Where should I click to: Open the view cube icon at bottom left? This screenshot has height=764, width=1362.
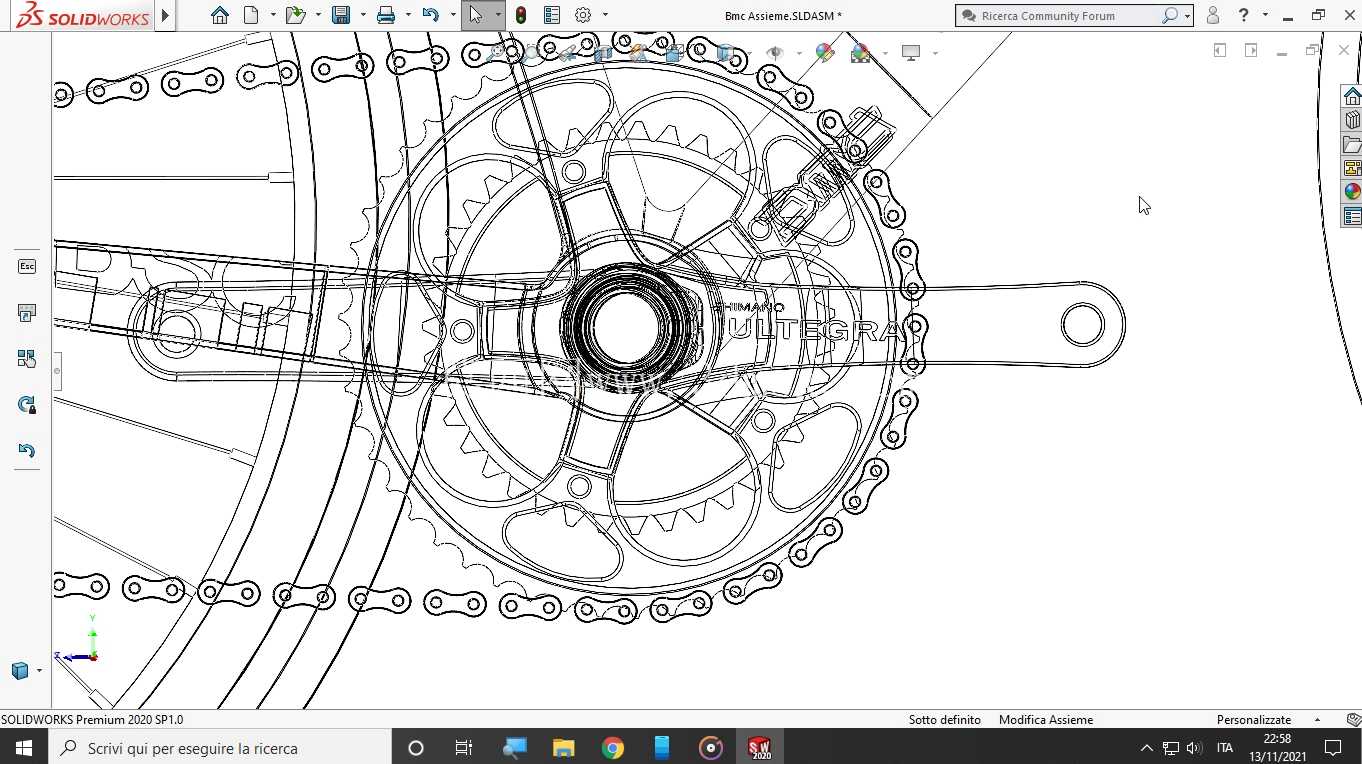coord(19,671)
